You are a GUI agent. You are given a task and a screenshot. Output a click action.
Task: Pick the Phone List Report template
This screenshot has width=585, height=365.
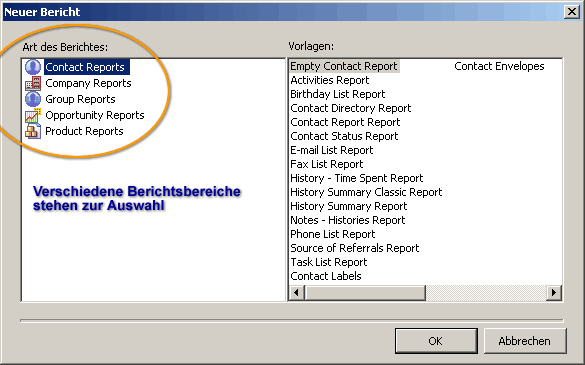point(333,234)
